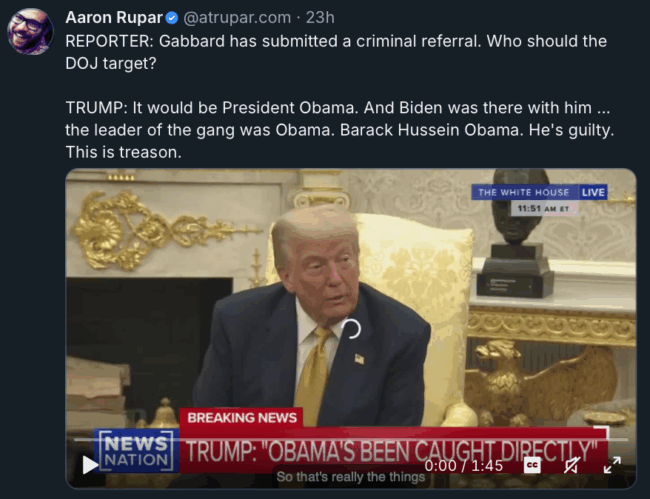Screen dimensions: 650x499
Task: Click the caption text 'So that's really the things'
Action: [351, 477]
